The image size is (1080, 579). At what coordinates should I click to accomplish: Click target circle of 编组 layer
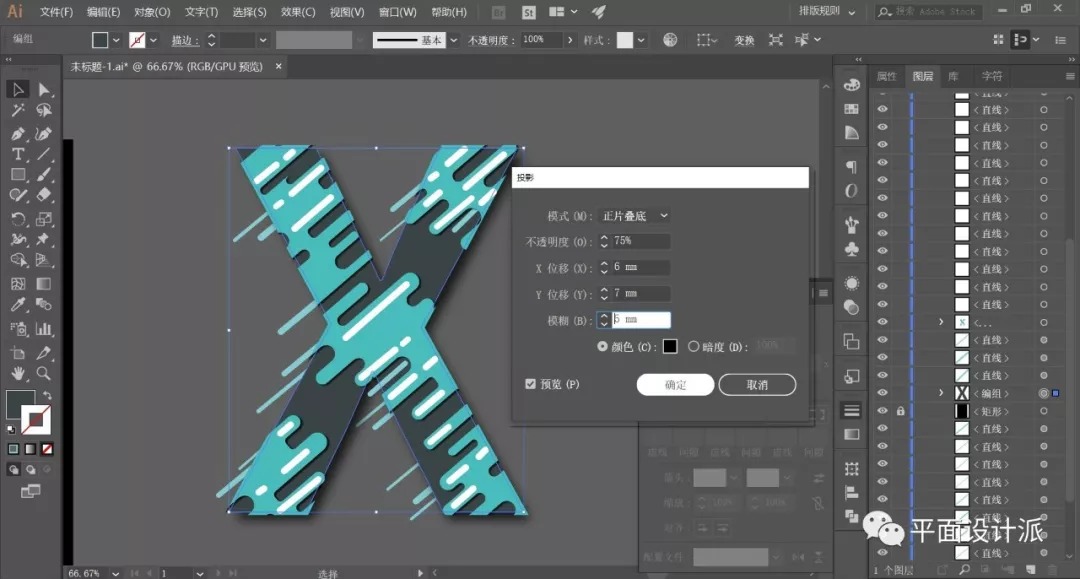click(1043, 393)
